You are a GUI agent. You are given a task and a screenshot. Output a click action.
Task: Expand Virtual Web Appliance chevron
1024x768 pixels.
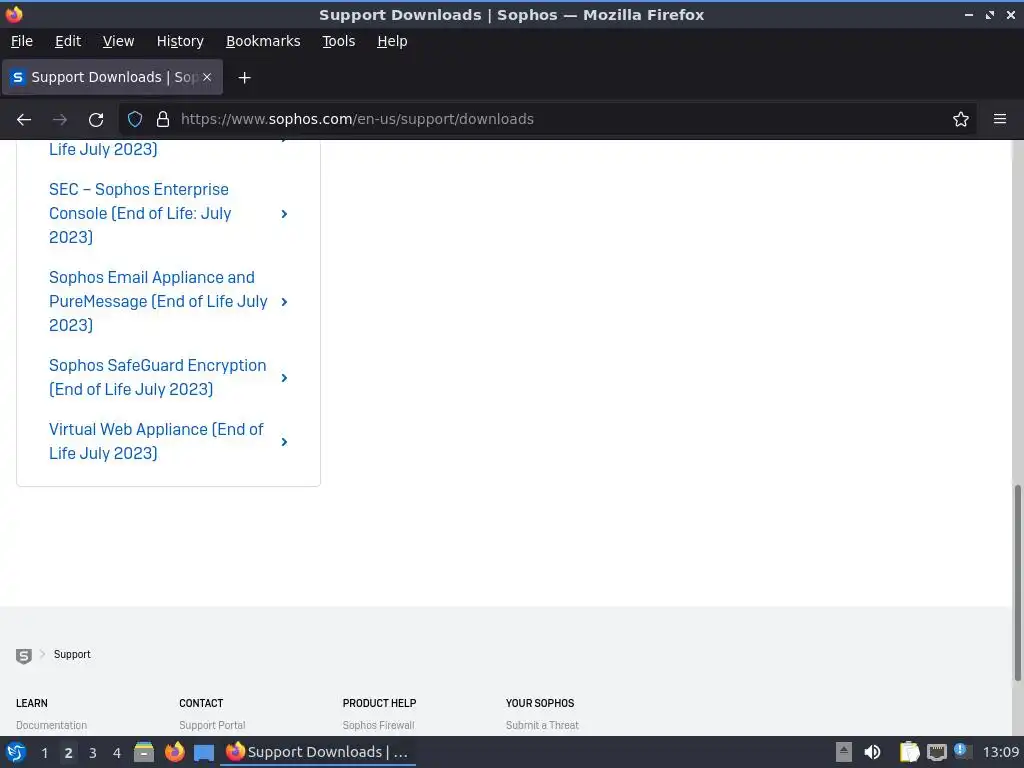pos(284,442)
